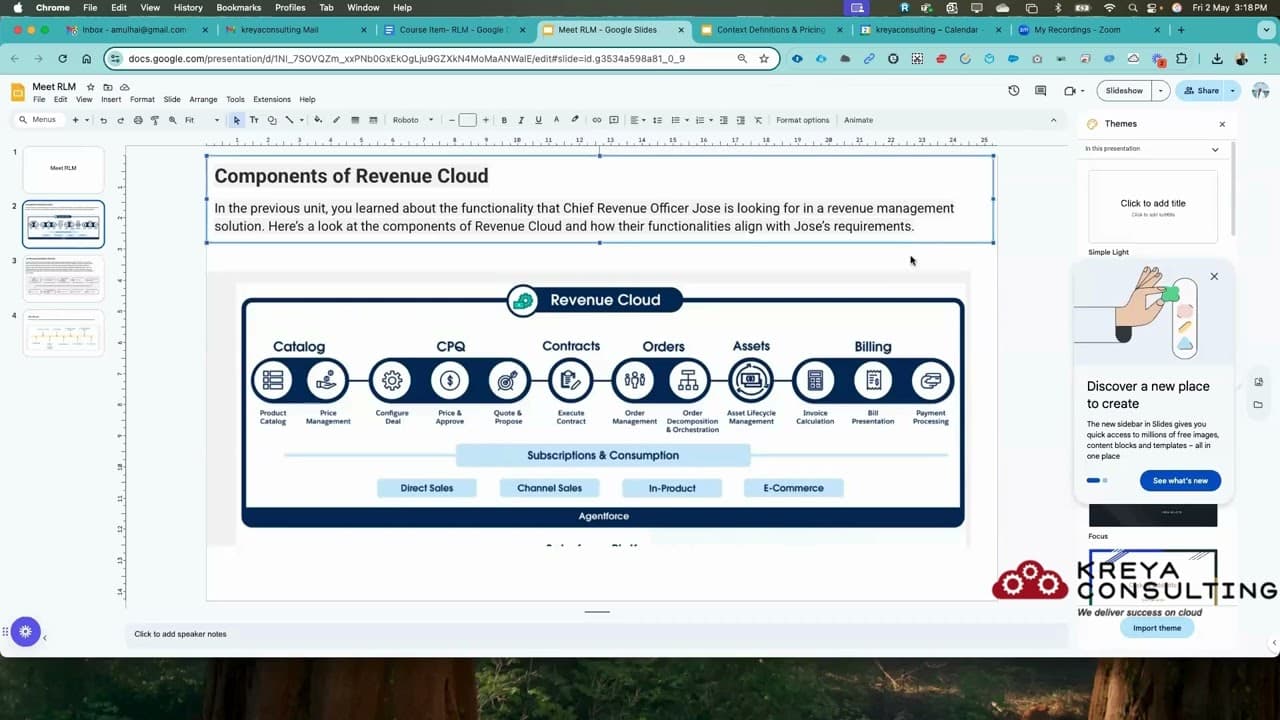
Task: Clear formatting with the toolbar icon
Action: (758, 120)
